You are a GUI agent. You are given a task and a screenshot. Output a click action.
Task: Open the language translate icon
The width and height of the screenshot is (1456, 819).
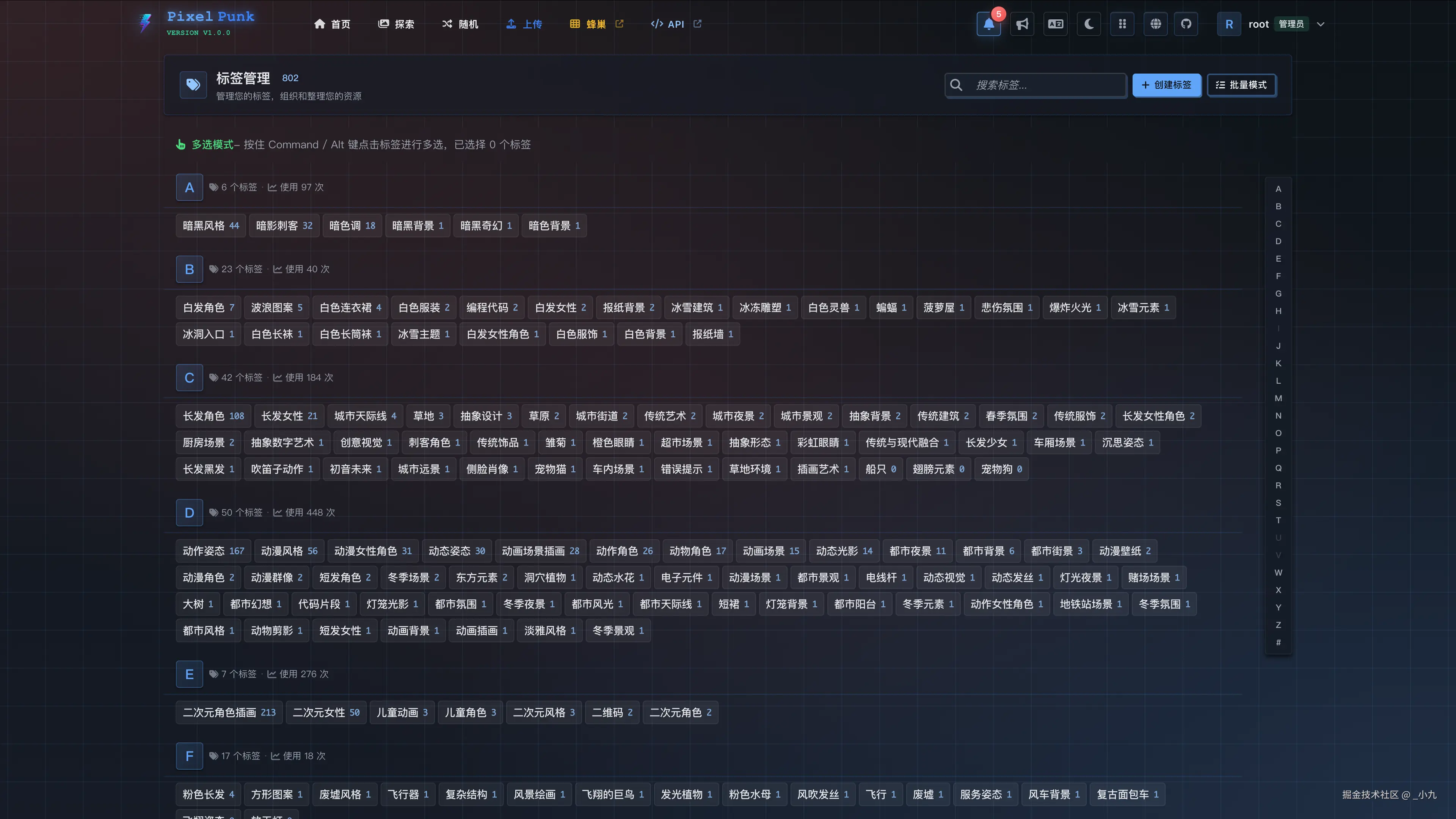coord(1055,24)
